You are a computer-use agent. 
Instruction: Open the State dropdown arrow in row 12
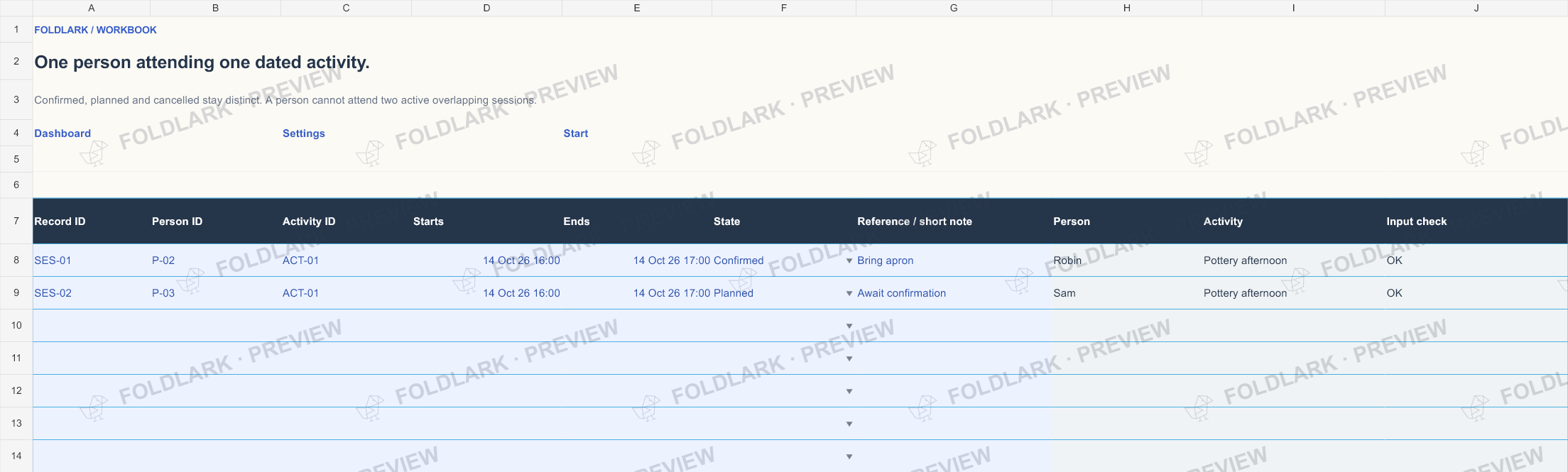point(849,392)
